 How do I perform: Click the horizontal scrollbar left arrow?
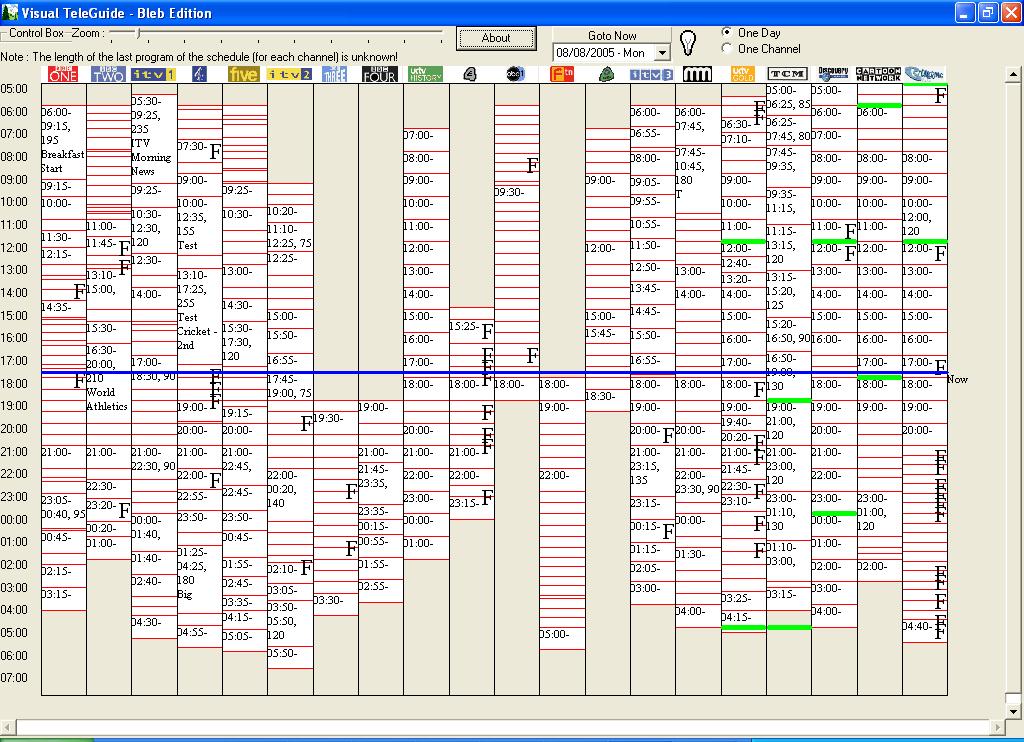(x=7, y=726)
